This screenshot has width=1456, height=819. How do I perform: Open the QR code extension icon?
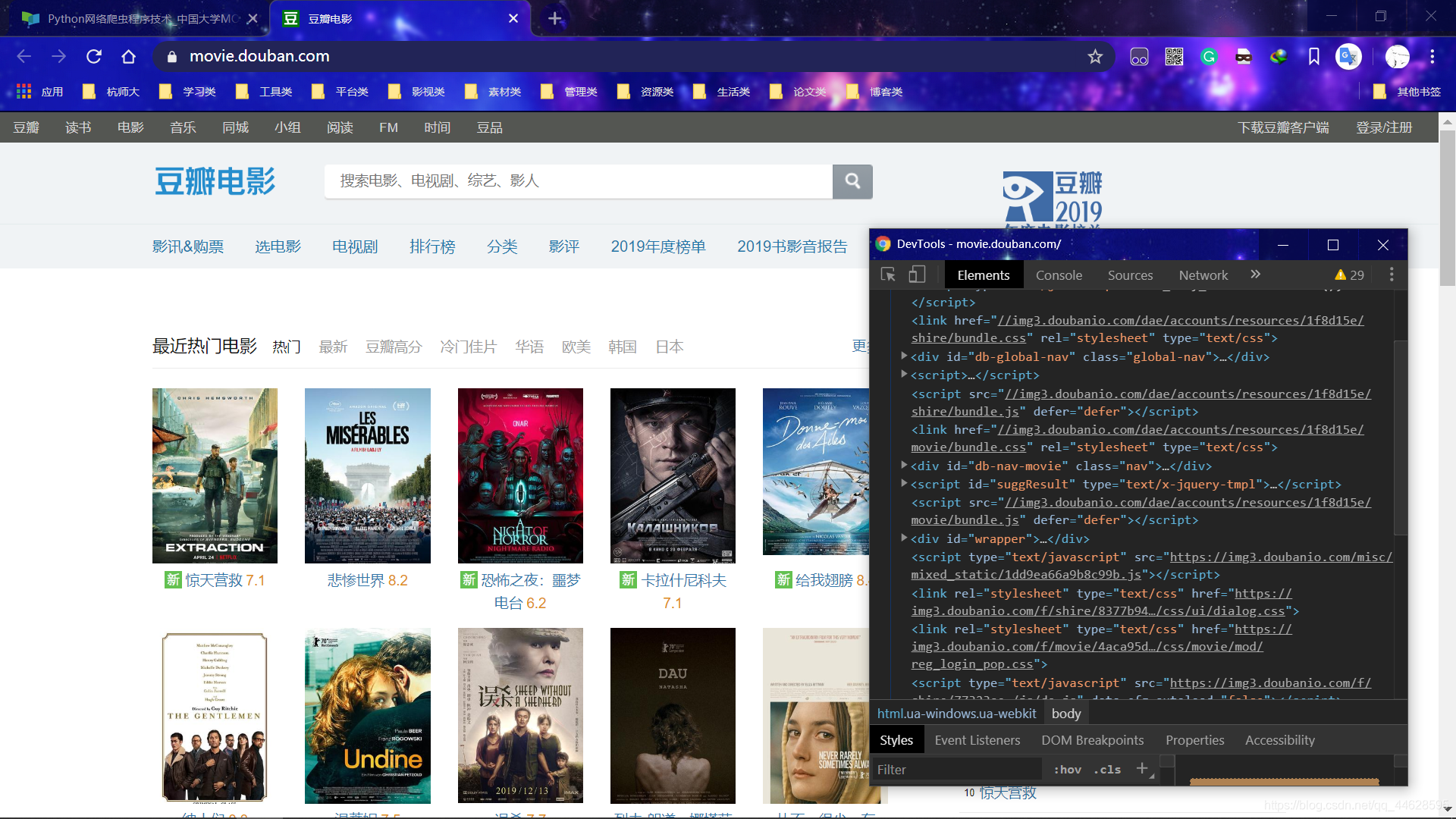1174,56
